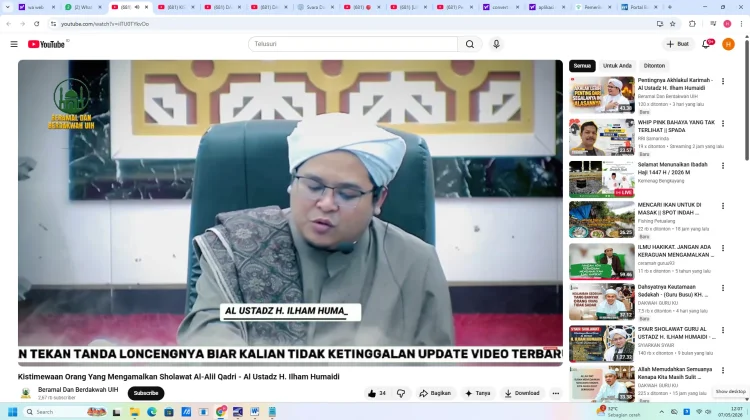
Task: Open Pentingnya Akhlakul Karimah video thumbnail
Action: pos(602,95)
